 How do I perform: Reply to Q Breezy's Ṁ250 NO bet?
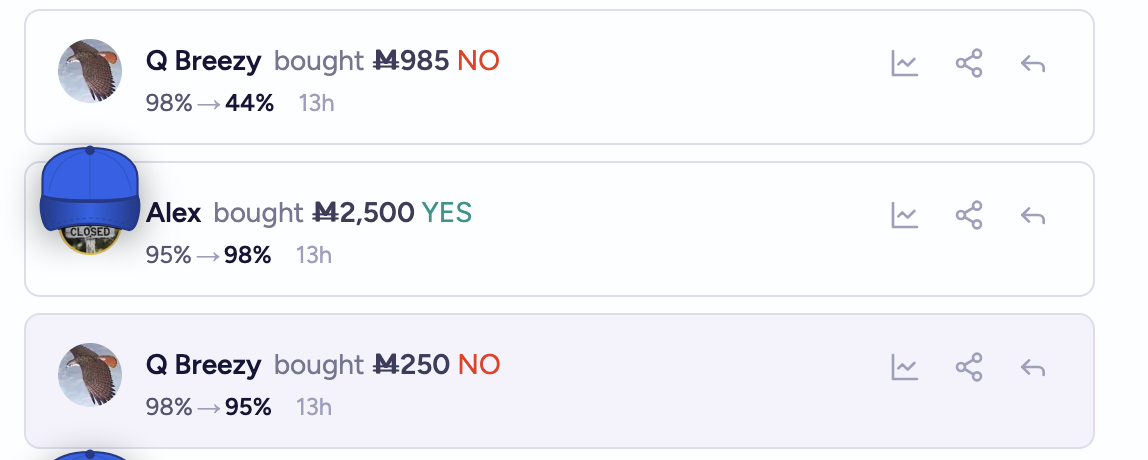1032,368
